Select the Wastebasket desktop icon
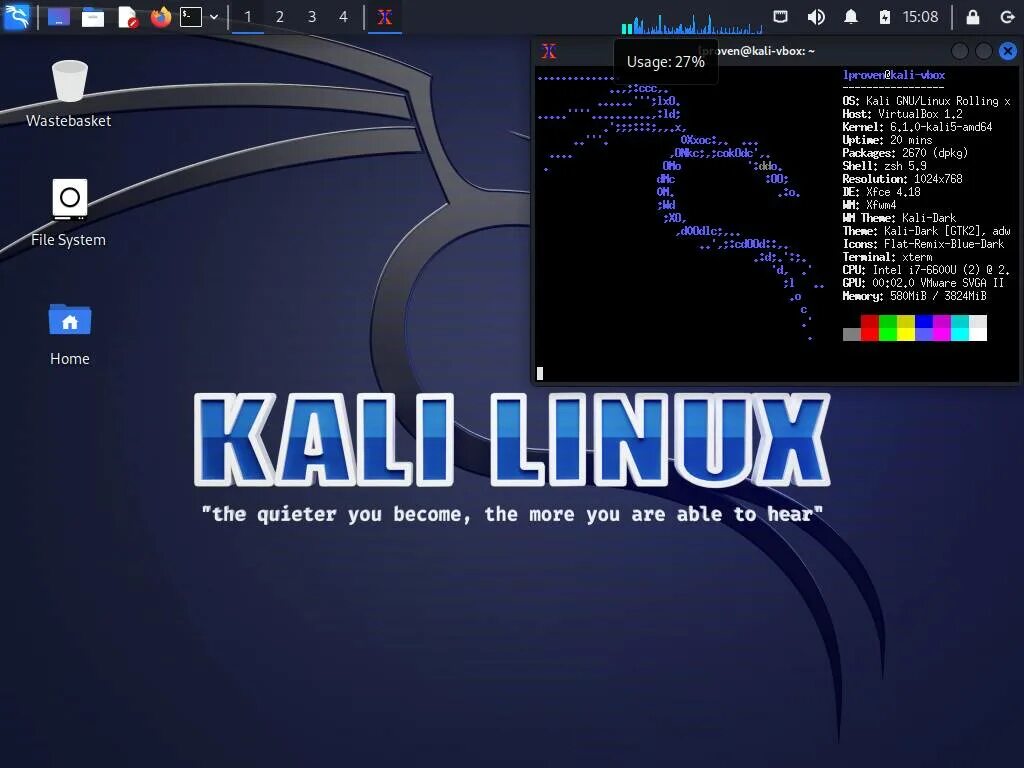Image resolution: width=1024 pixels, height=768 pixels. (x=69, y=93)
